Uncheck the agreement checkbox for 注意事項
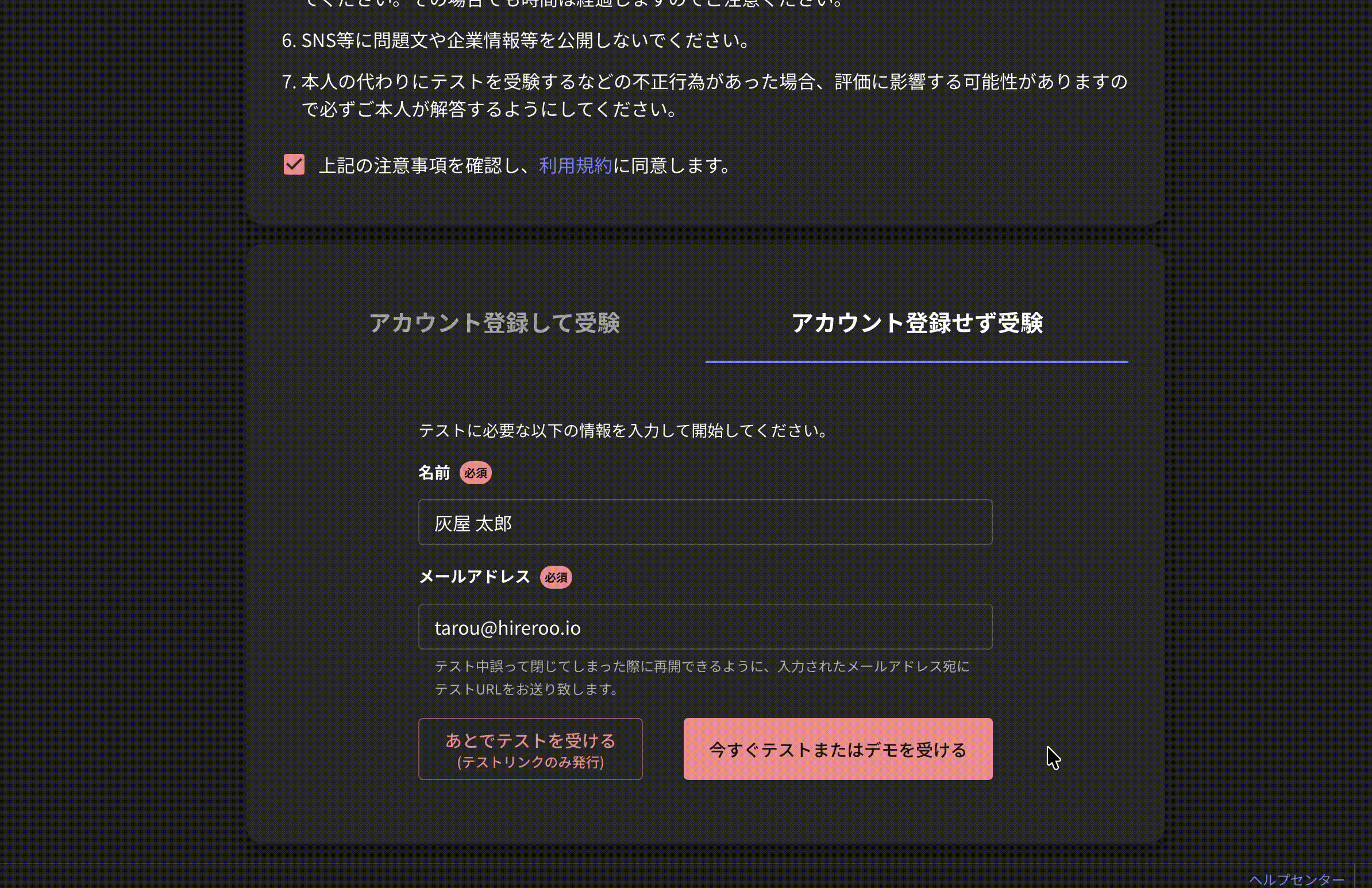Viewport: 1372px width, 888px height. tap(294, 164)
